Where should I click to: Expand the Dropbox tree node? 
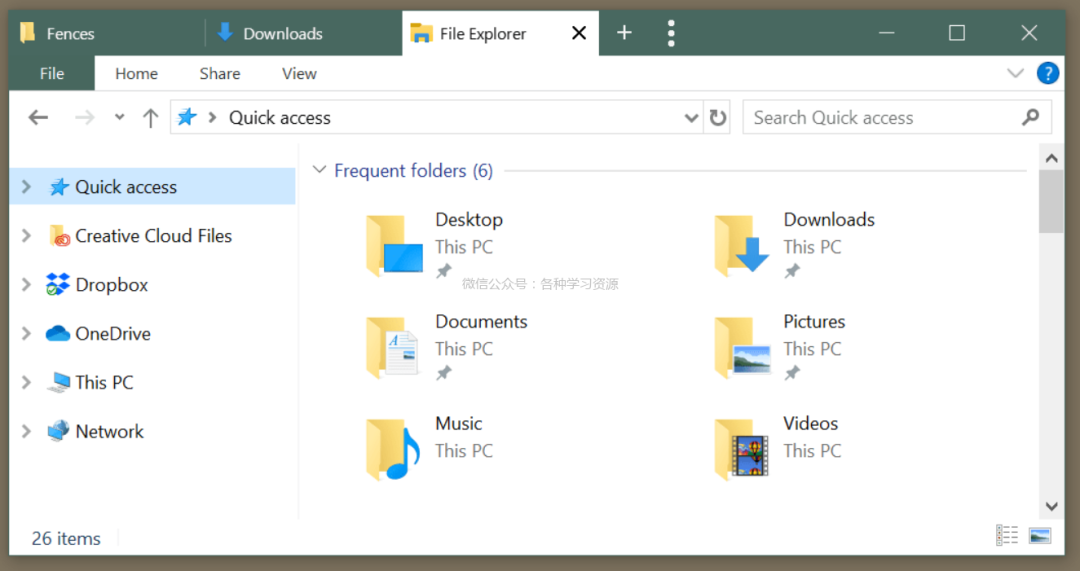(x=26, y=284)
